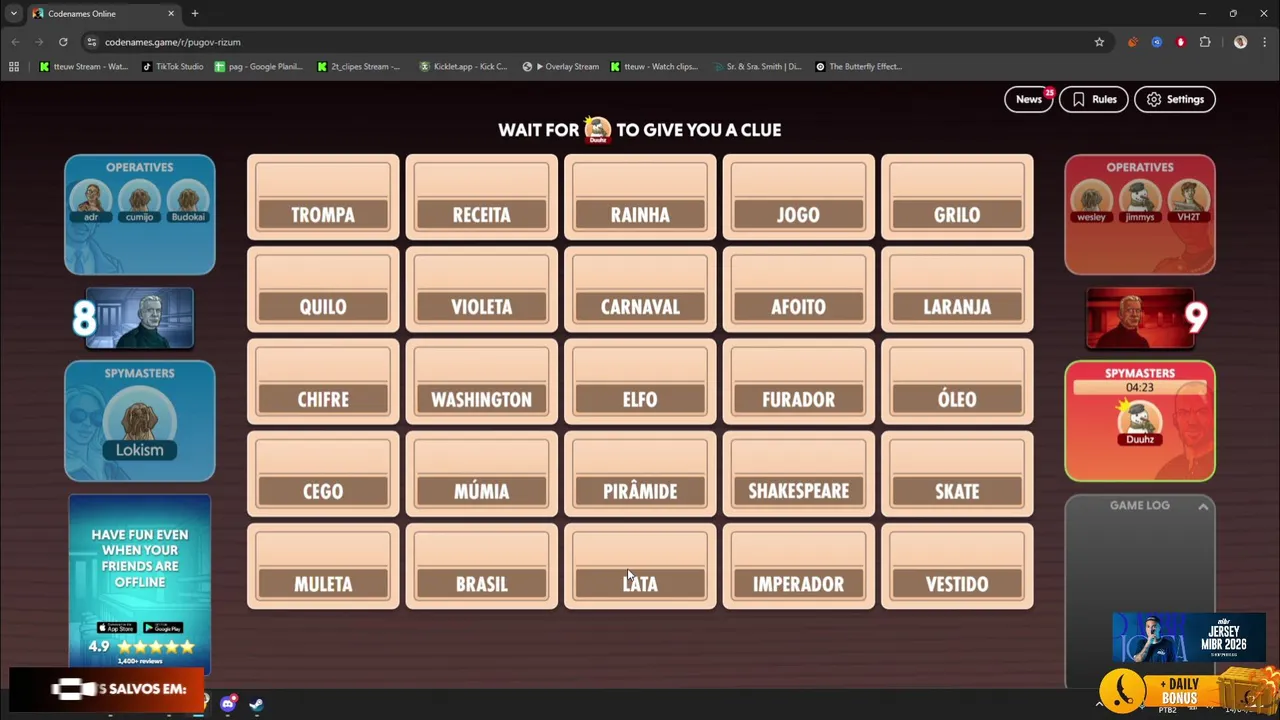Open The Butterfly Effect bookmark
1280x720 pixels.
pyautogui.click(x=859, y=67)
